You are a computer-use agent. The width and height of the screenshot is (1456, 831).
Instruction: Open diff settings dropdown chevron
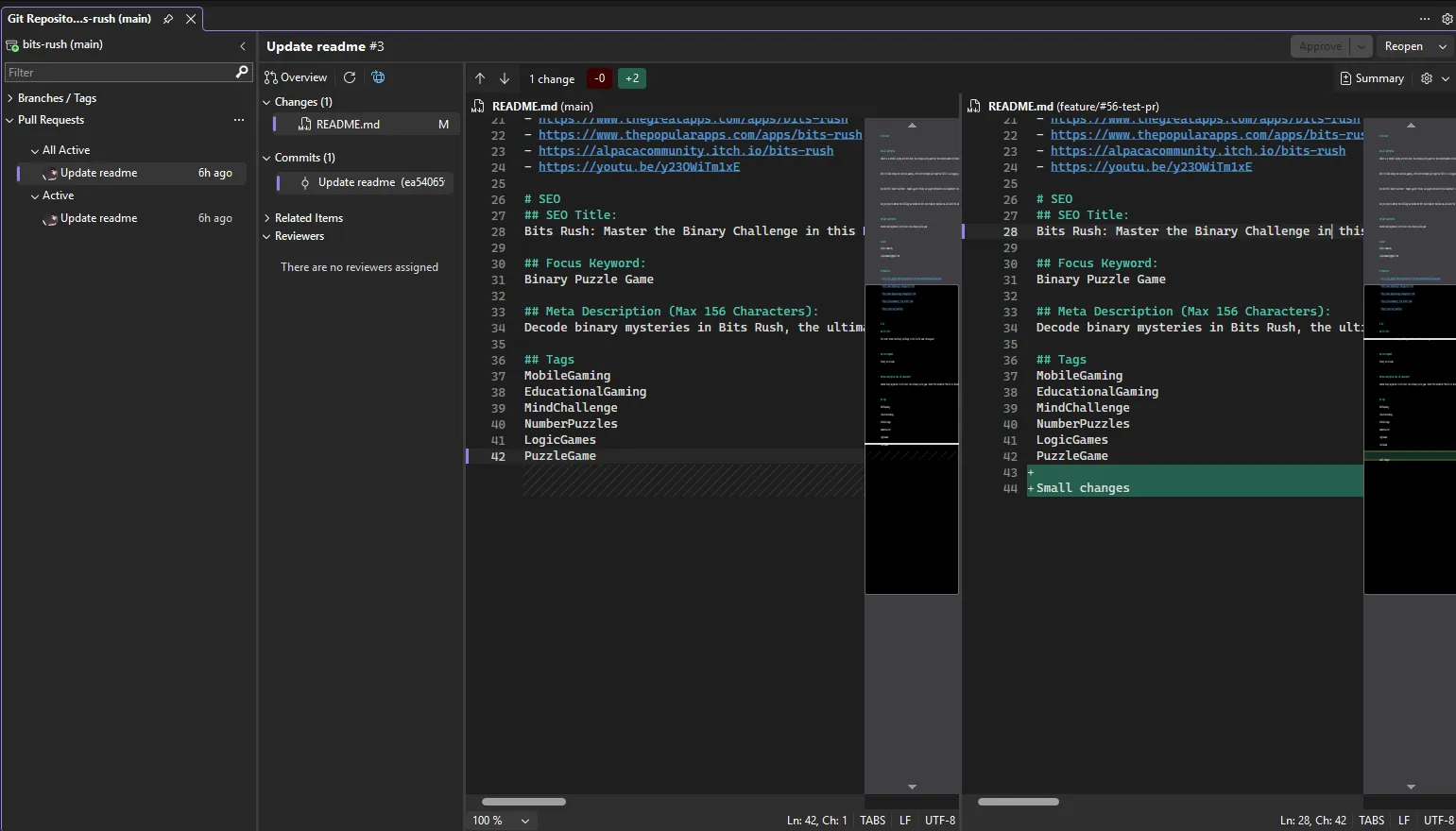click(x=1446, y=78)
